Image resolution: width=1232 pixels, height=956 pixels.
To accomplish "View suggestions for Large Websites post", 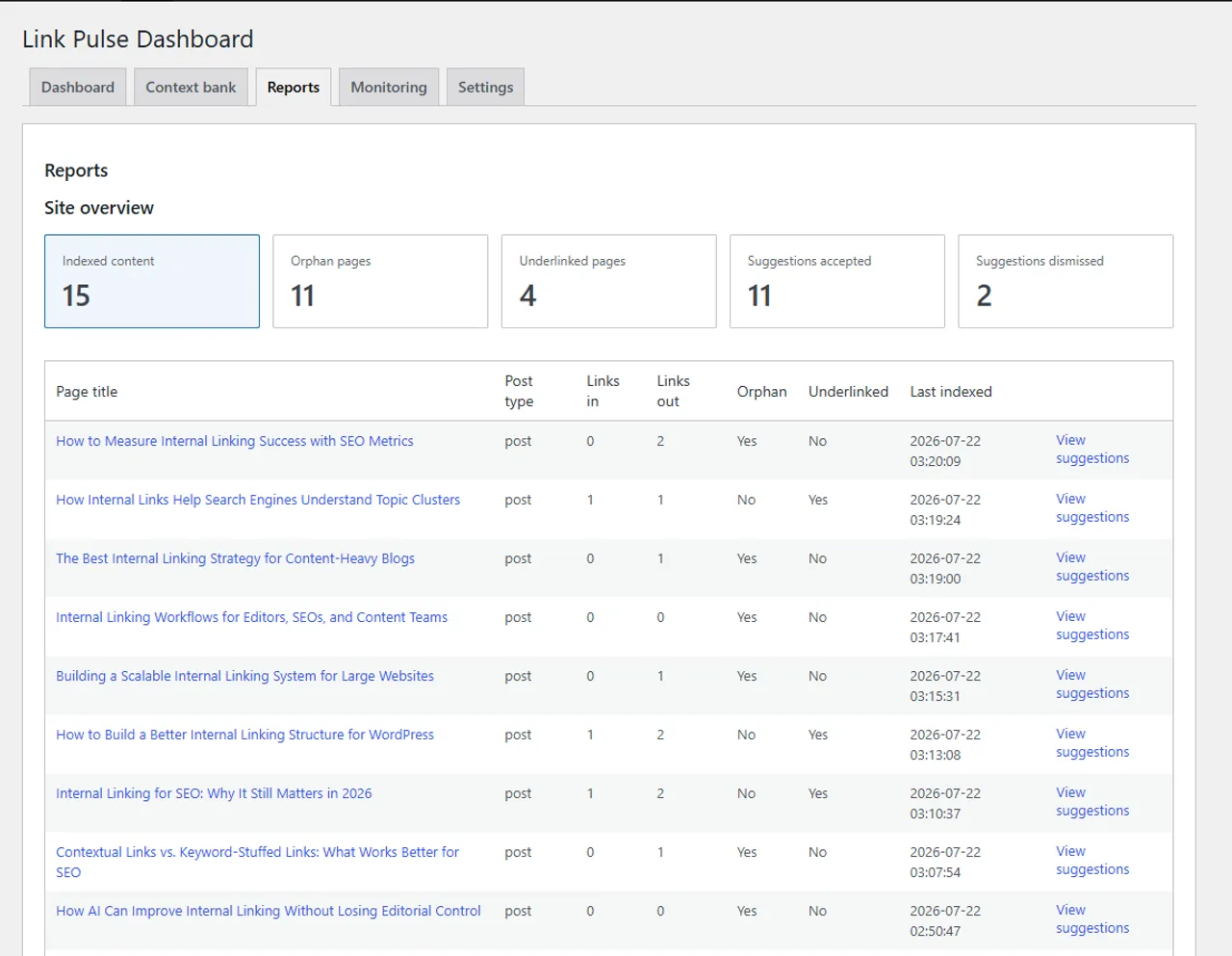I will [1092, 685].
